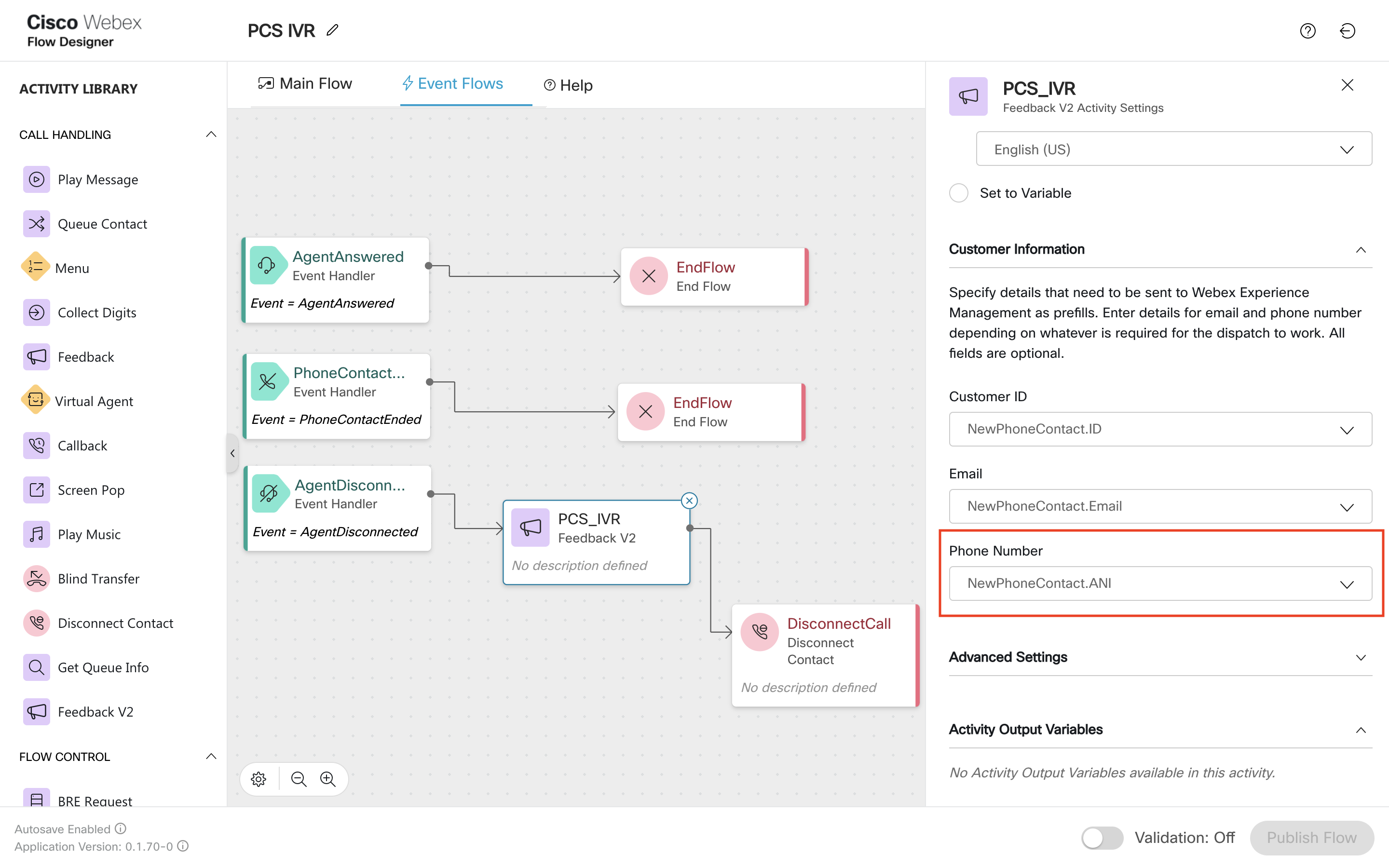Pick the Queue Contact activity icon
This screenshot has height=868, width=1389.
[36, 224]
